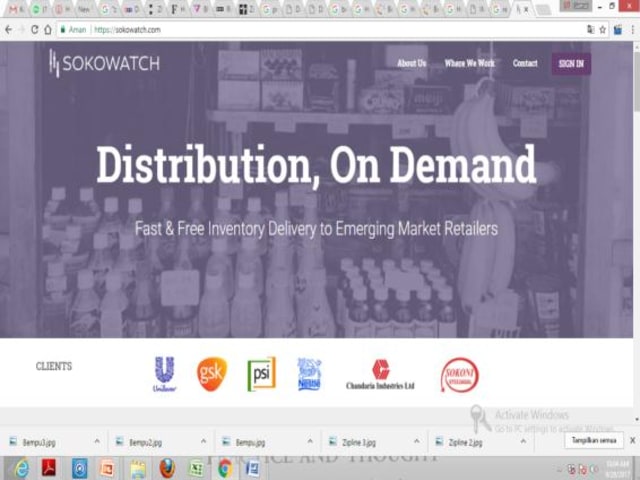This screenshot has width=640, height=480.
Task: Click the Unilever client logo
Action: pyautogui.click(x=164, y=374)
